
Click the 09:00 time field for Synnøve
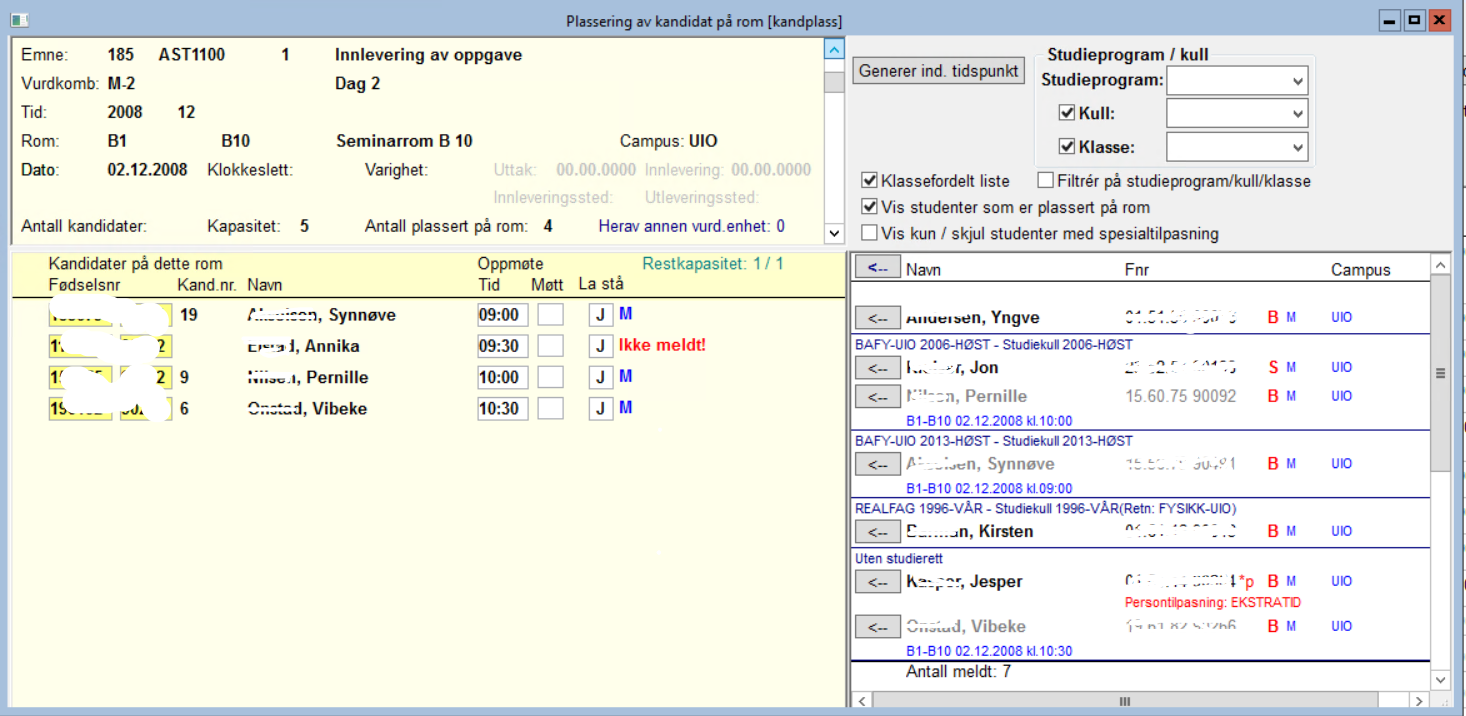coord(502,315)
